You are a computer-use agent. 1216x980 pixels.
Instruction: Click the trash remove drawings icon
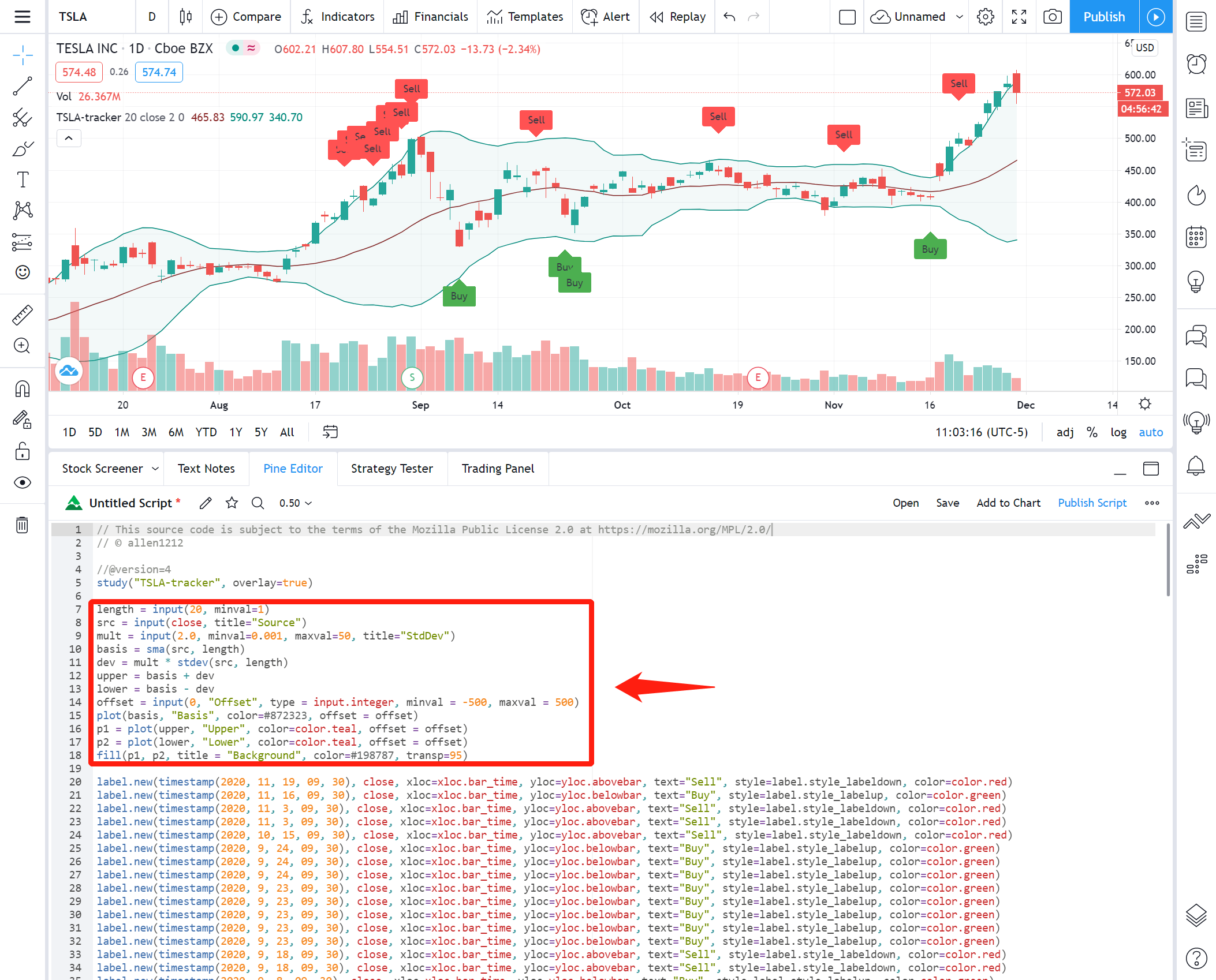coord(23,525)
